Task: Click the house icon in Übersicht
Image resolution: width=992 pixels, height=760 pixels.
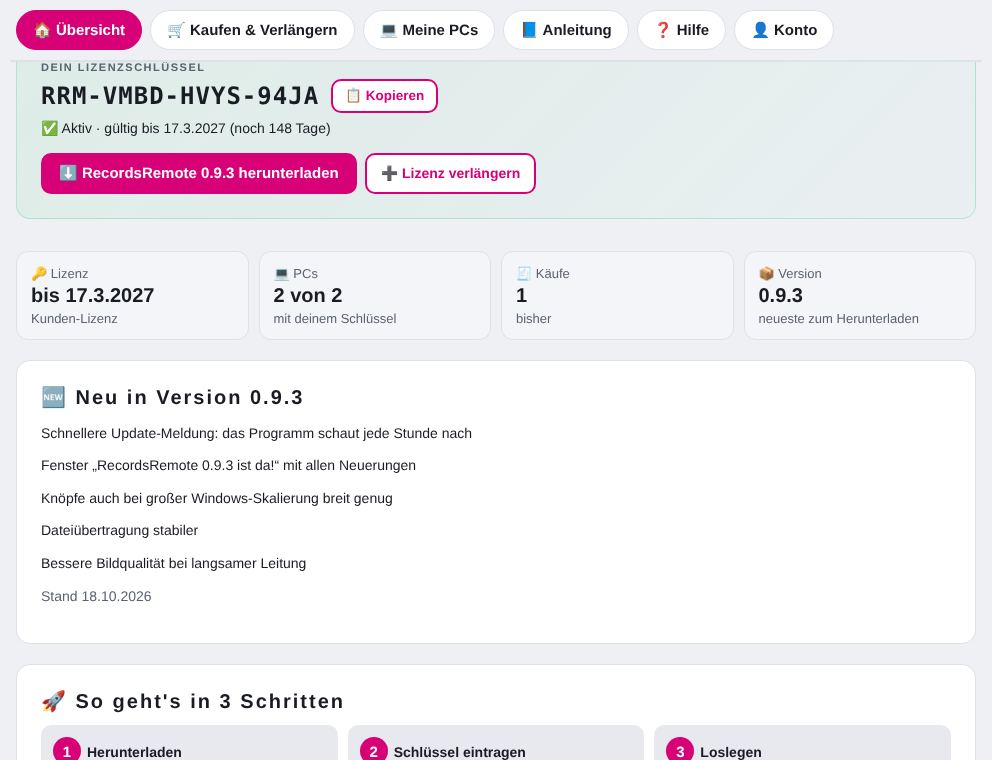Action: point(42,30)
